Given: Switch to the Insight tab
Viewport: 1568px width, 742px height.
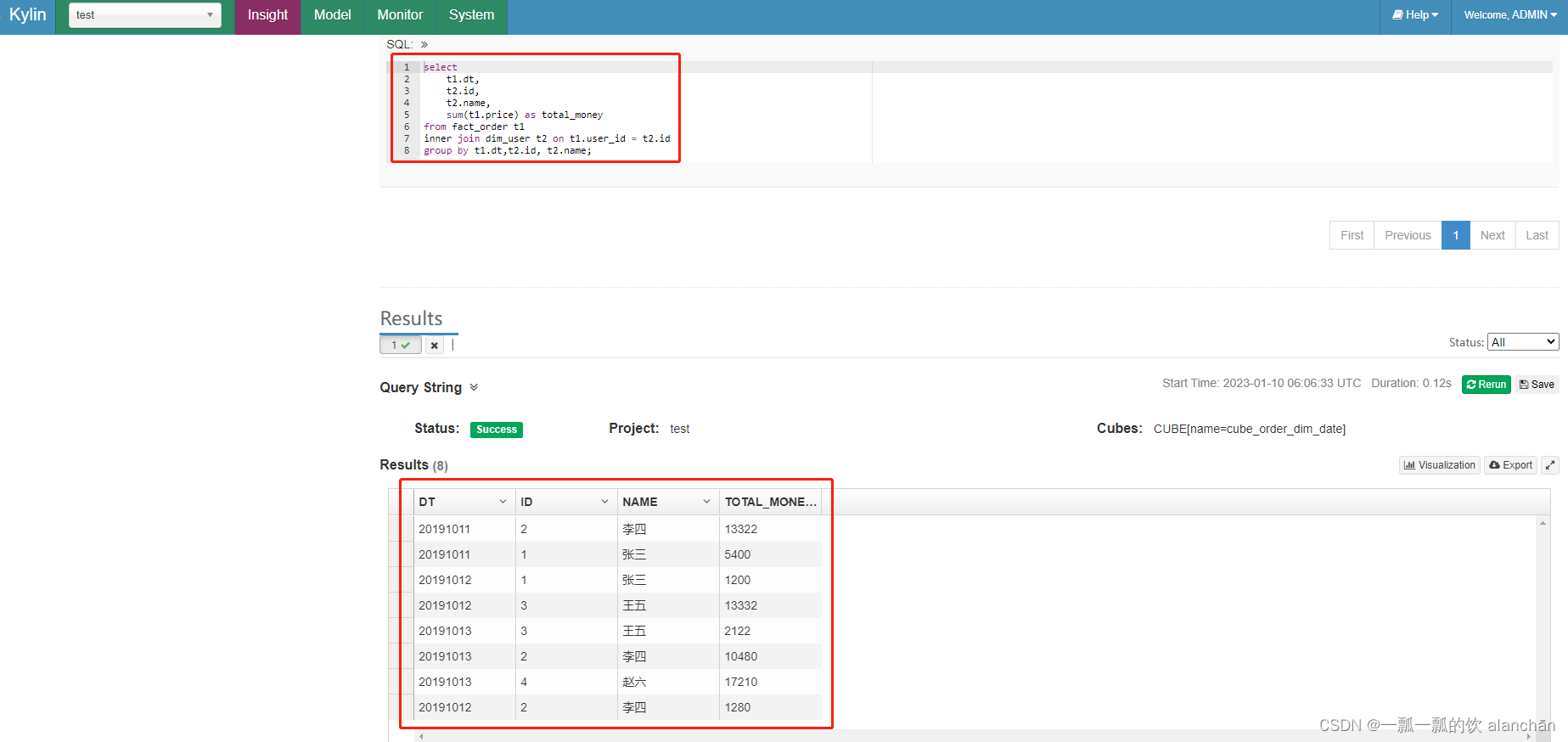Looking at the screenshot, I should click(267, 15).
